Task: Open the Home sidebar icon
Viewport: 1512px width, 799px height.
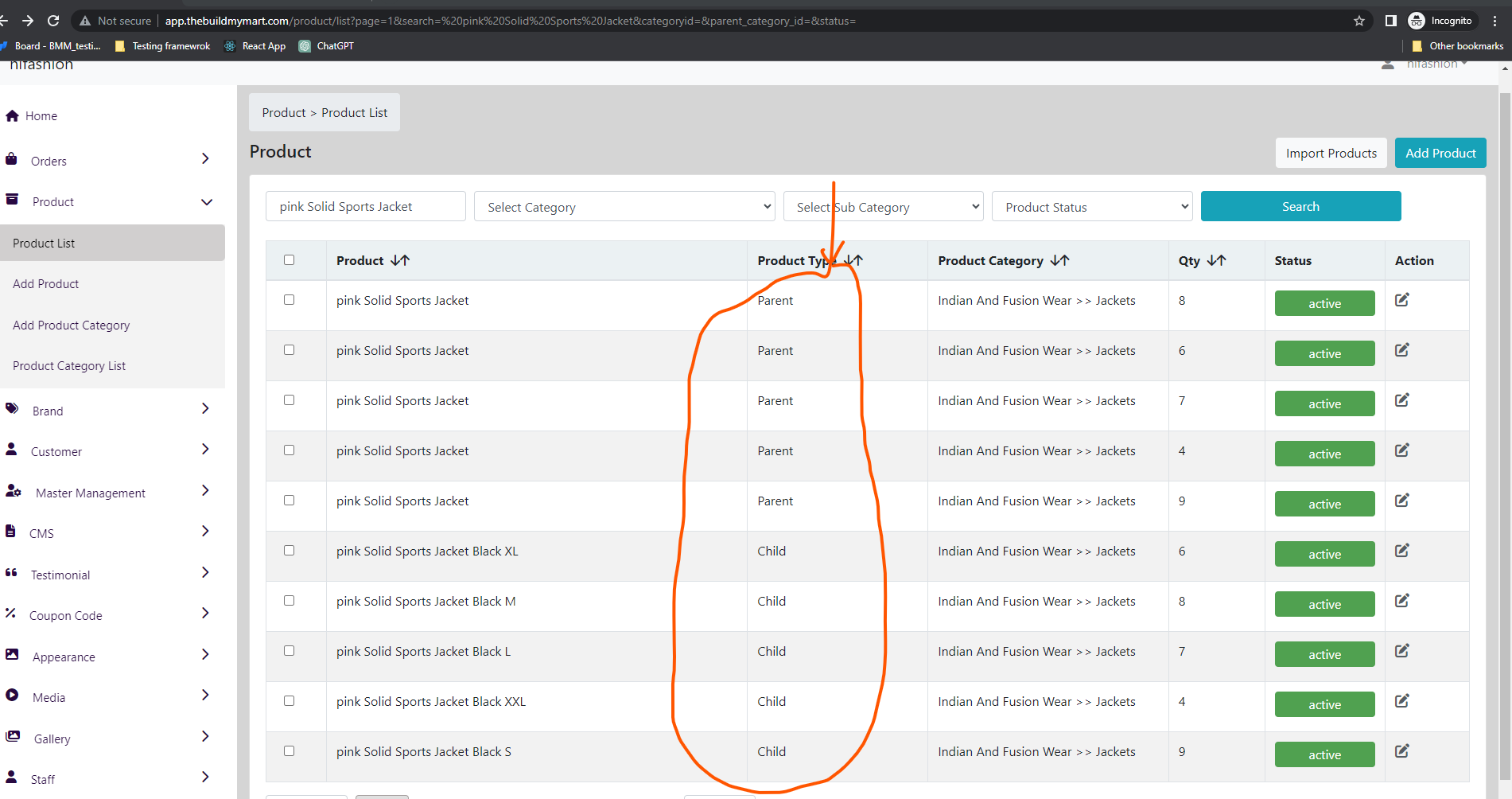Action: pos(12,116)
